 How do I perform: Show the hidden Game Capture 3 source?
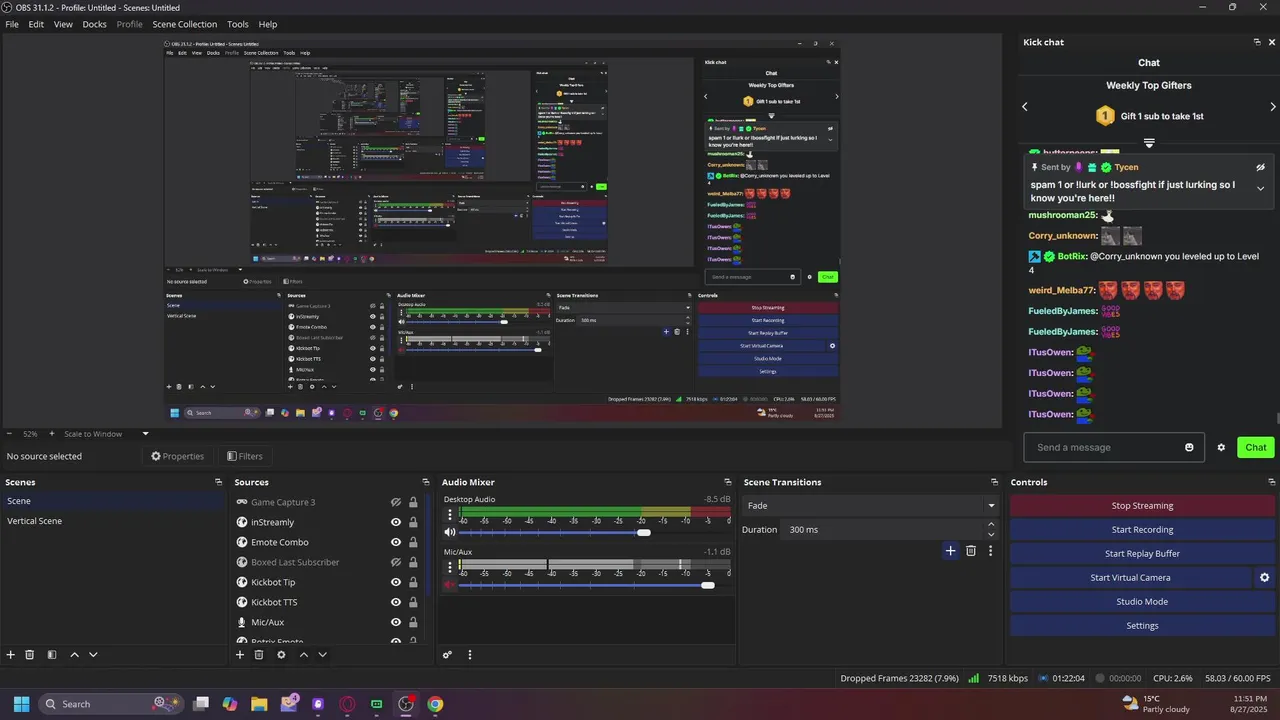coord(396,502)
